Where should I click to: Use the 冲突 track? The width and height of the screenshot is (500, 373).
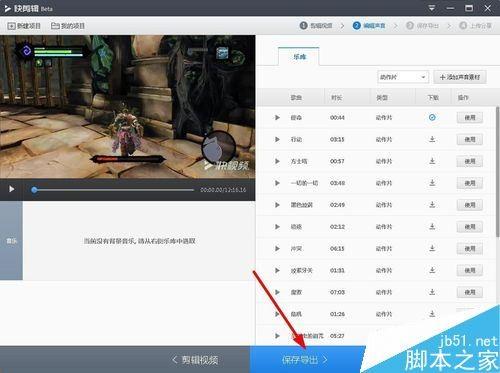point(470,249)
